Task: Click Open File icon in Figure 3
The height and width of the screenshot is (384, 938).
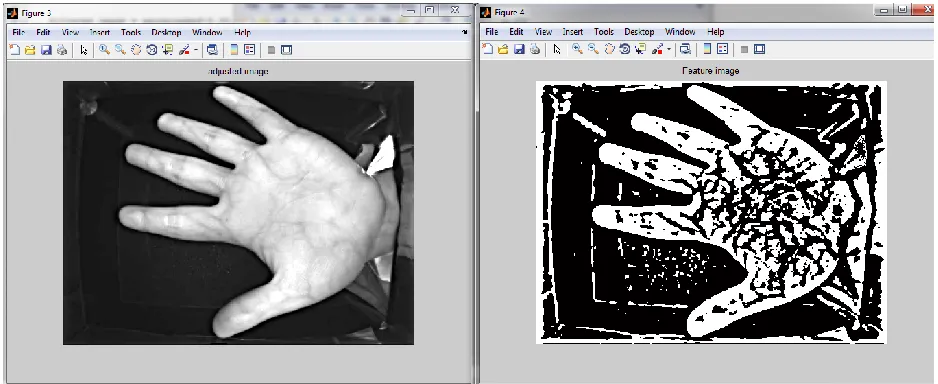Action: point(30,50)
